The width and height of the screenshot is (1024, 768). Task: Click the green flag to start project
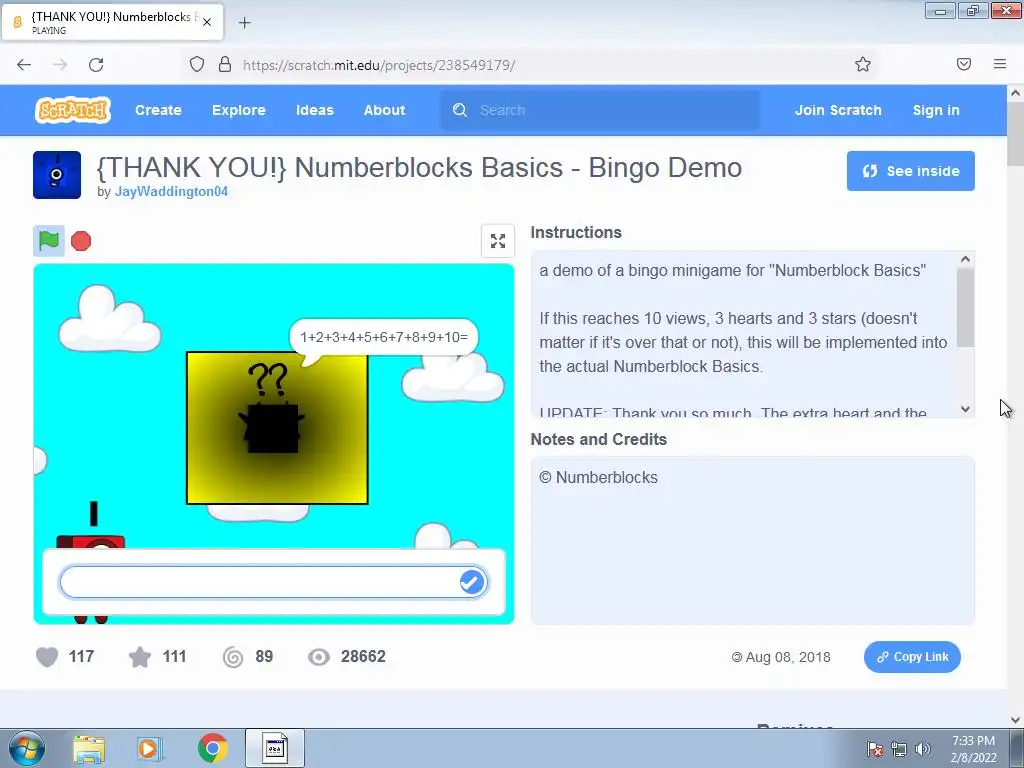[x=49, y=241]
